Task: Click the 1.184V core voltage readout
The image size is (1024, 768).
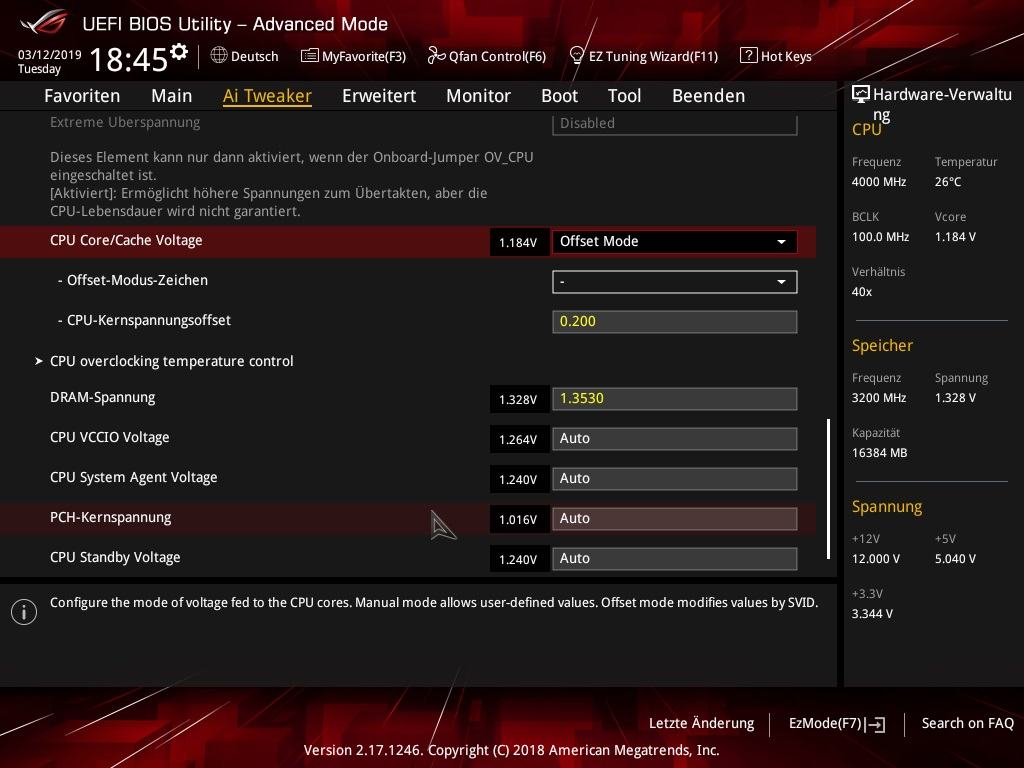Action: (518, 243)
